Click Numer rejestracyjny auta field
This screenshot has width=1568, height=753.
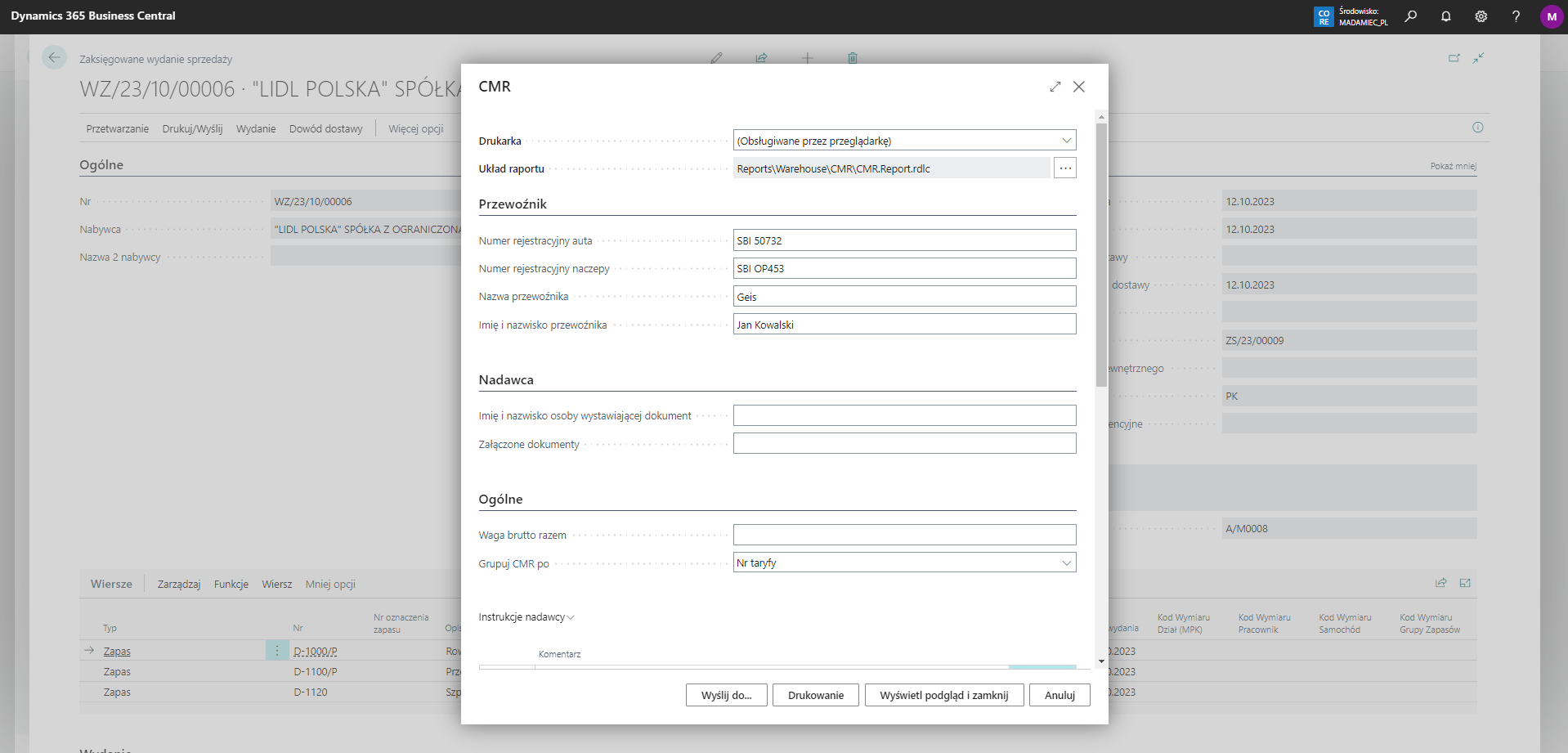905,240
